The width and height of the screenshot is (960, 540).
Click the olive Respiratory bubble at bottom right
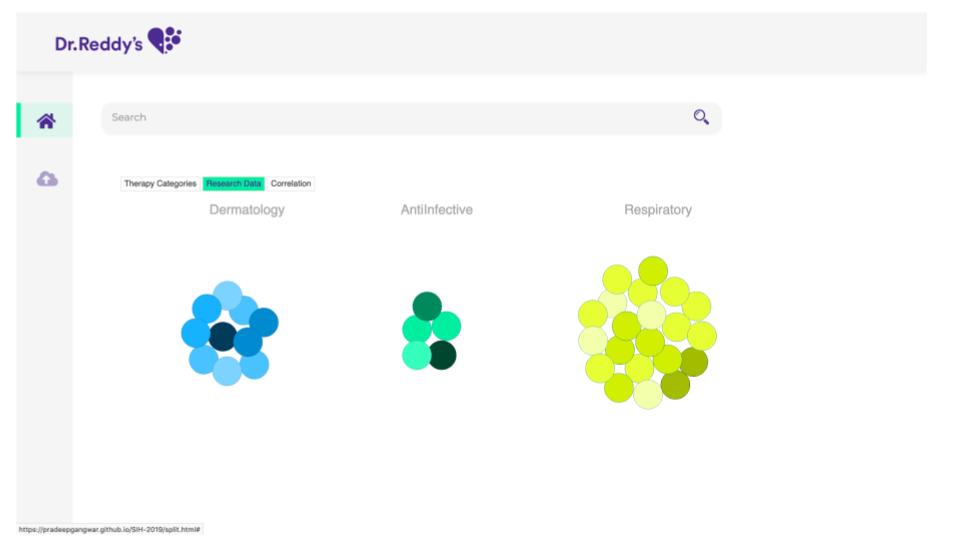tap(675, 385)
